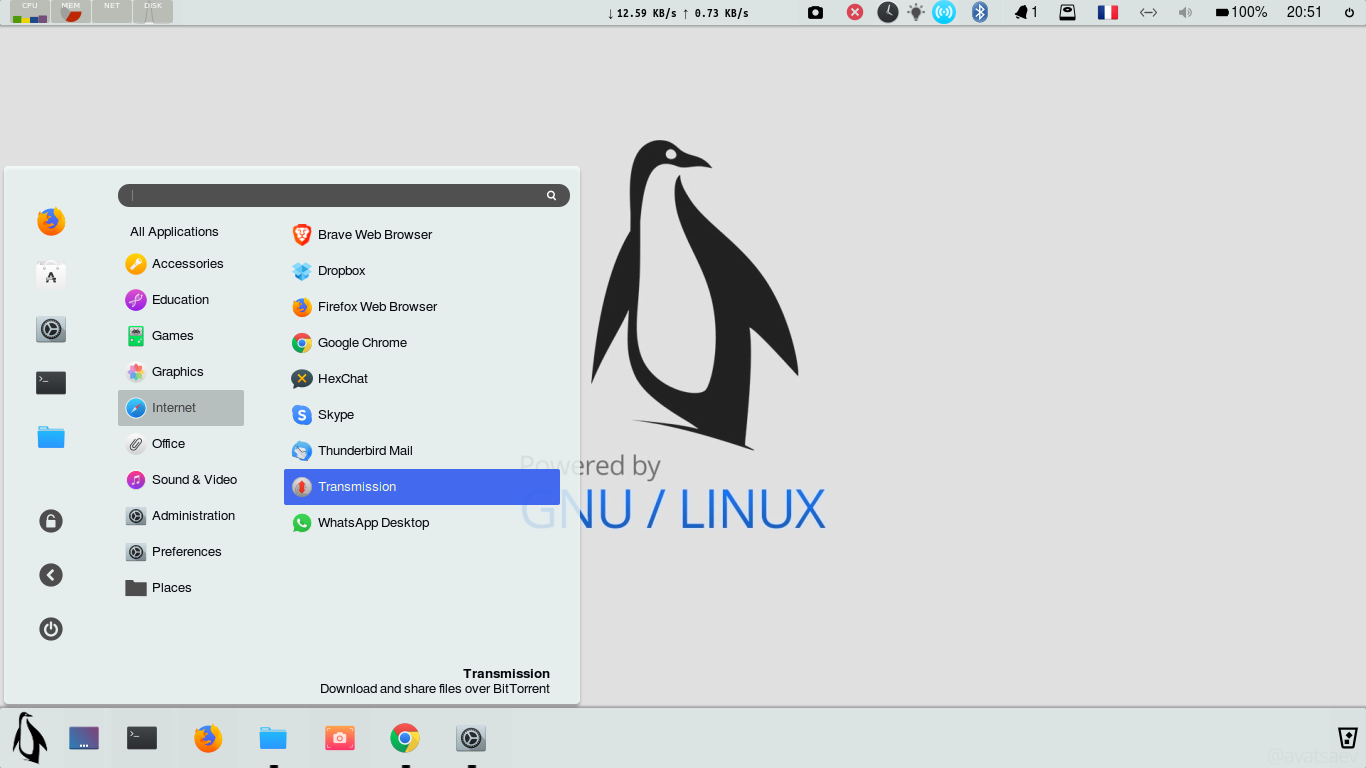Click the lock screen button in menu

click(51, 521)
